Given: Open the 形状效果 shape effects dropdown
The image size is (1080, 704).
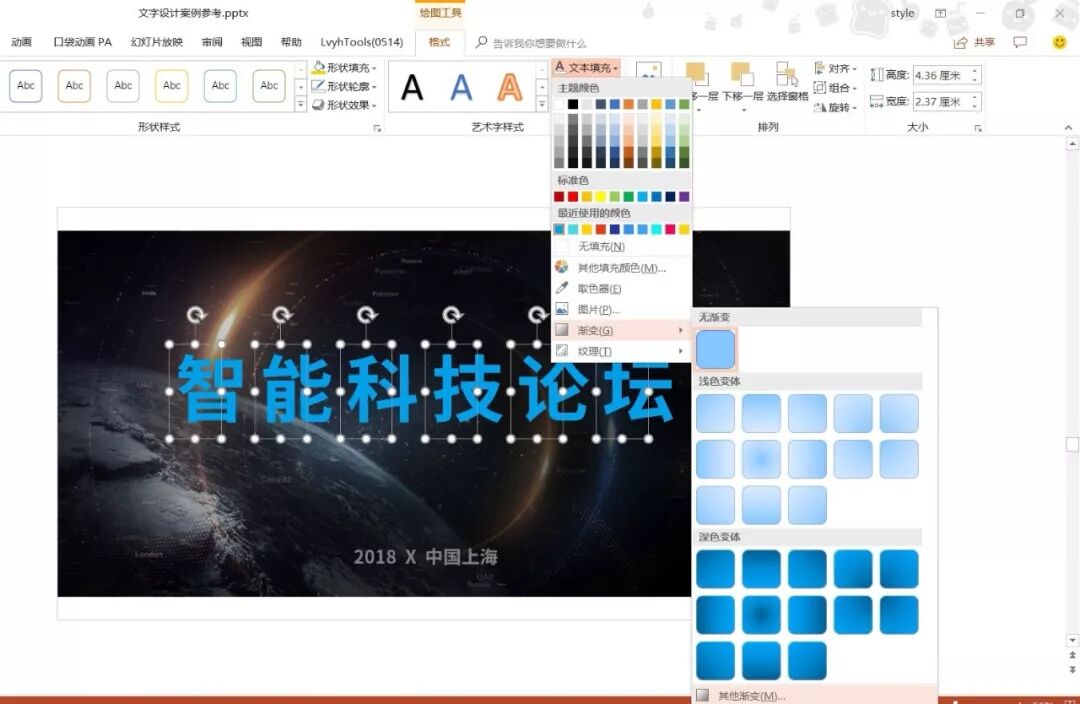Looking at the screenshot, I should (x=344, y=105).
